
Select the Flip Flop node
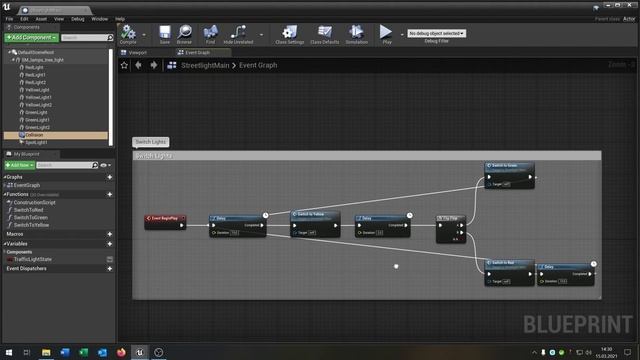click(x=451, y=229)
